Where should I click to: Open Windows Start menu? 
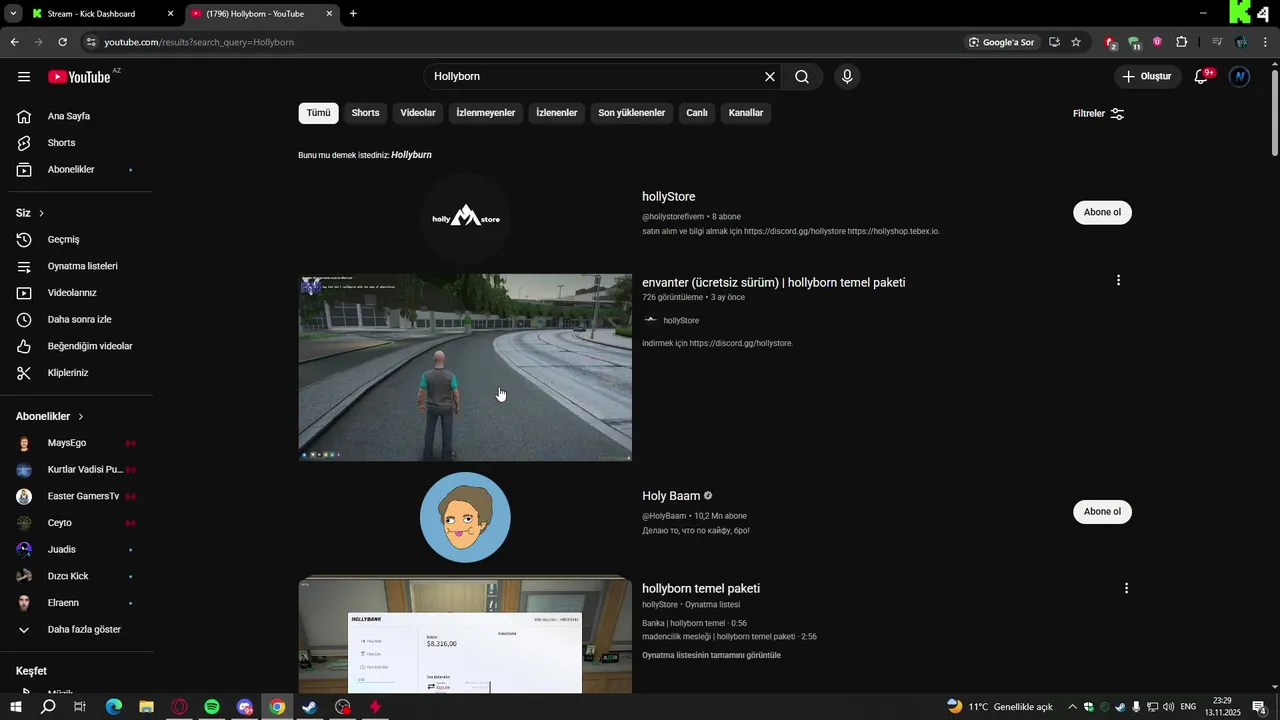(x=16, y=707)
